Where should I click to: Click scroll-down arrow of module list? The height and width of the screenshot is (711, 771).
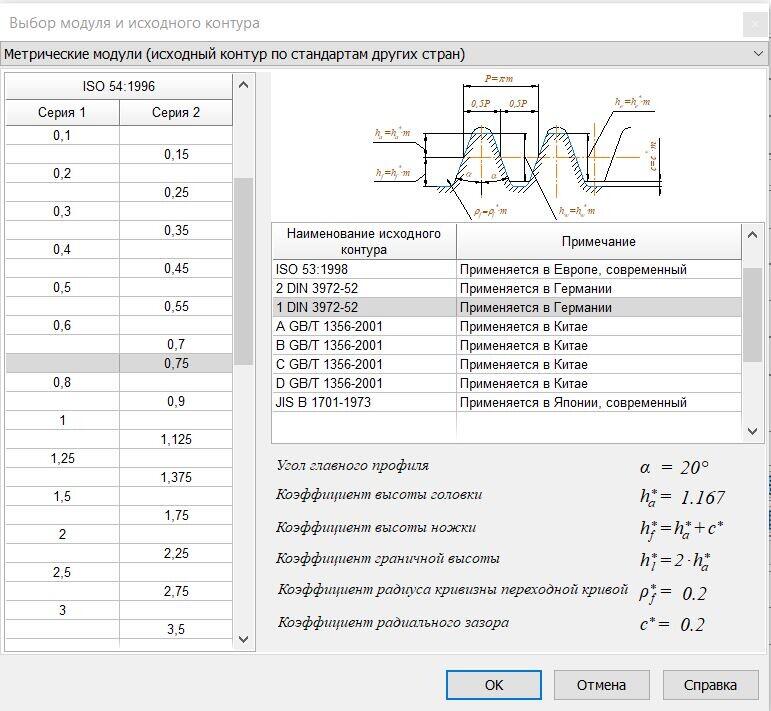[243, 639]
